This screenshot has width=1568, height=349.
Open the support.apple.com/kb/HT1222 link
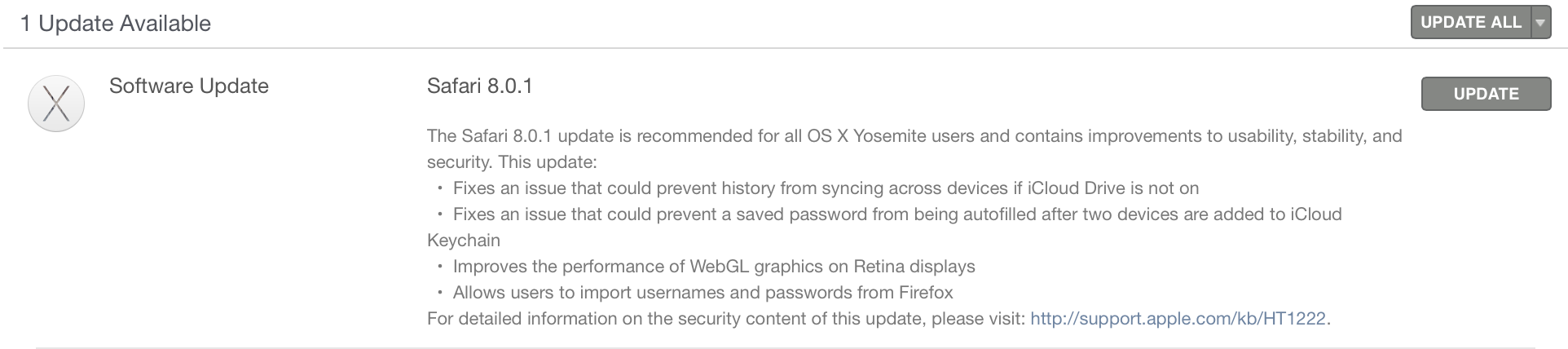1178,318
